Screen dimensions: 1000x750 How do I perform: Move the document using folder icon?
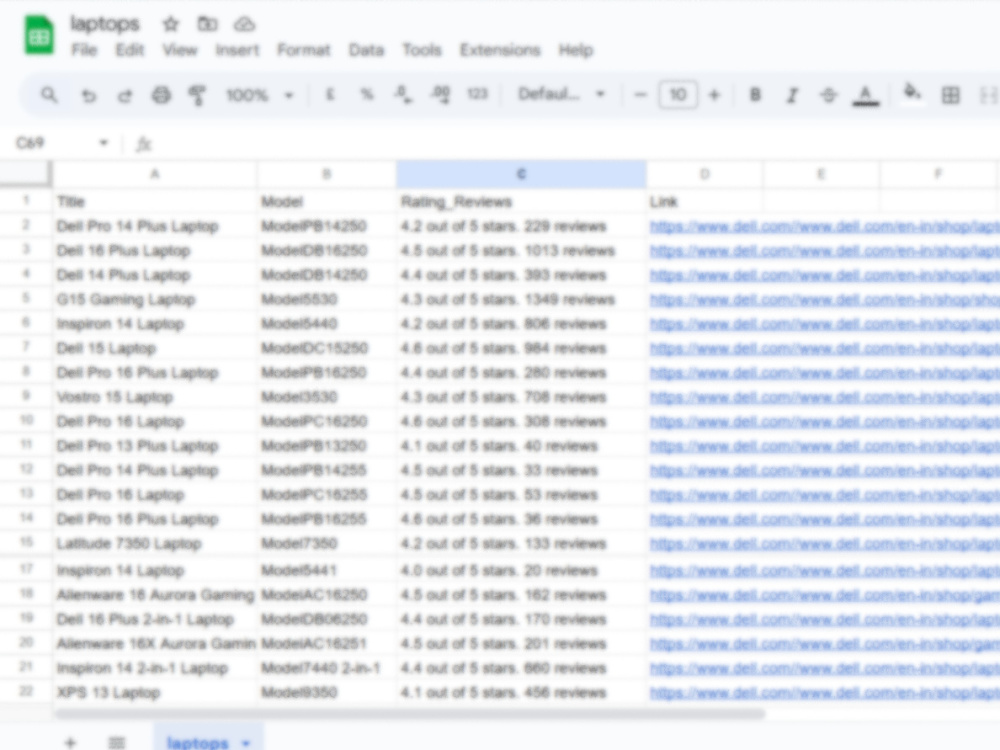[207, 24]
